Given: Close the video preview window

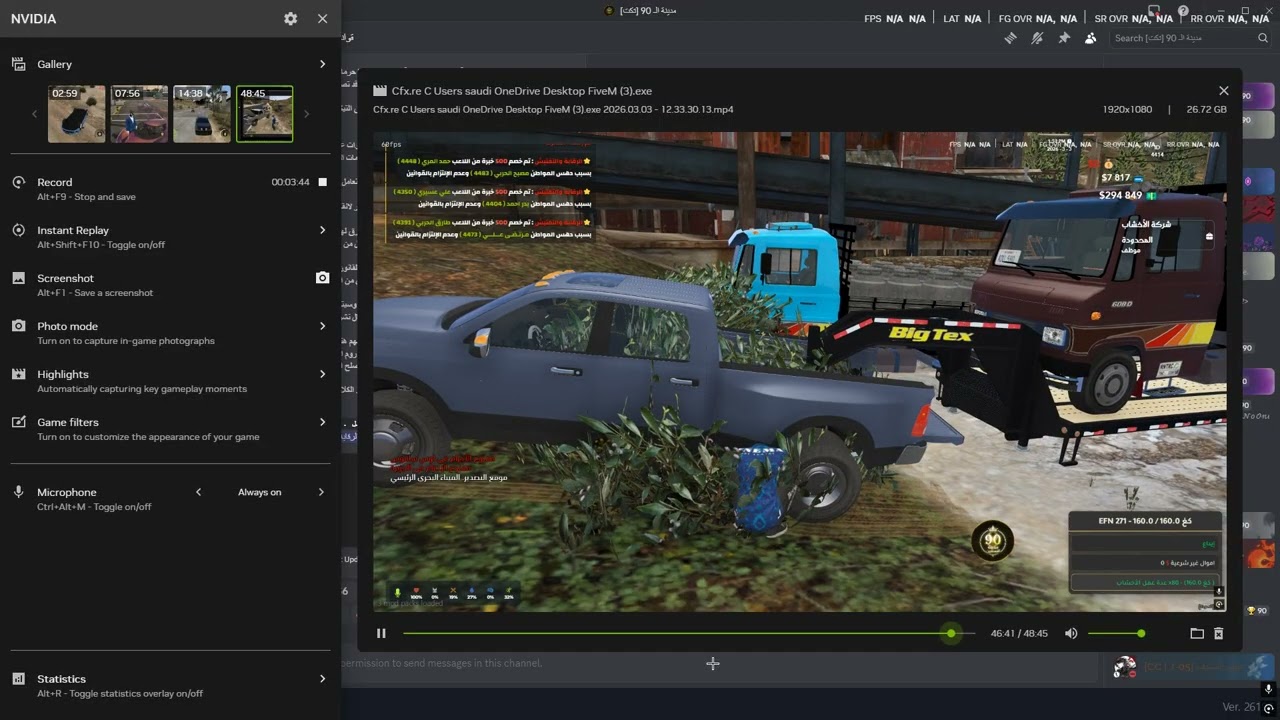Looking at the screenshot, I should click(x=1223, y=91).
